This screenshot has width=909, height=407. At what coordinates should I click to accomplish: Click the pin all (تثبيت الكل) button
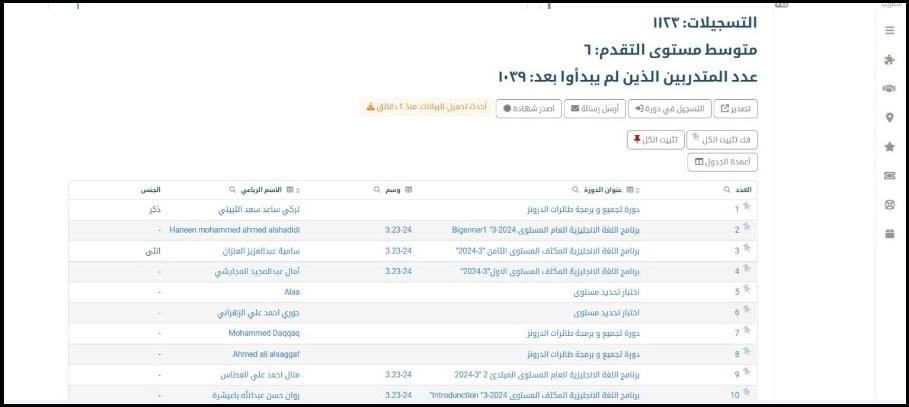coord(654,140)
